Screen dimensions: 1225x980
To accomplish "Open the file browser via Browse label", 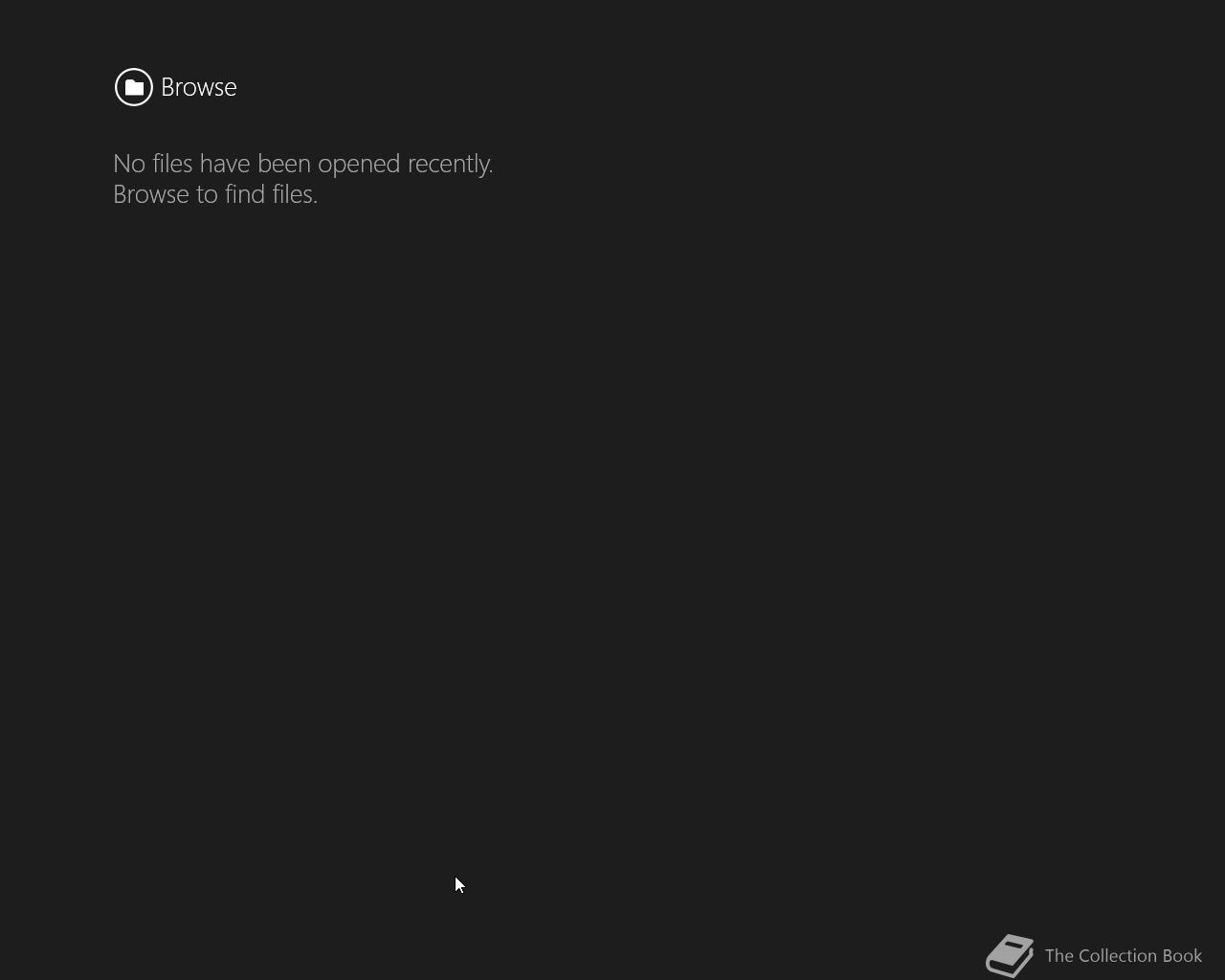I will tap(198, 87).
